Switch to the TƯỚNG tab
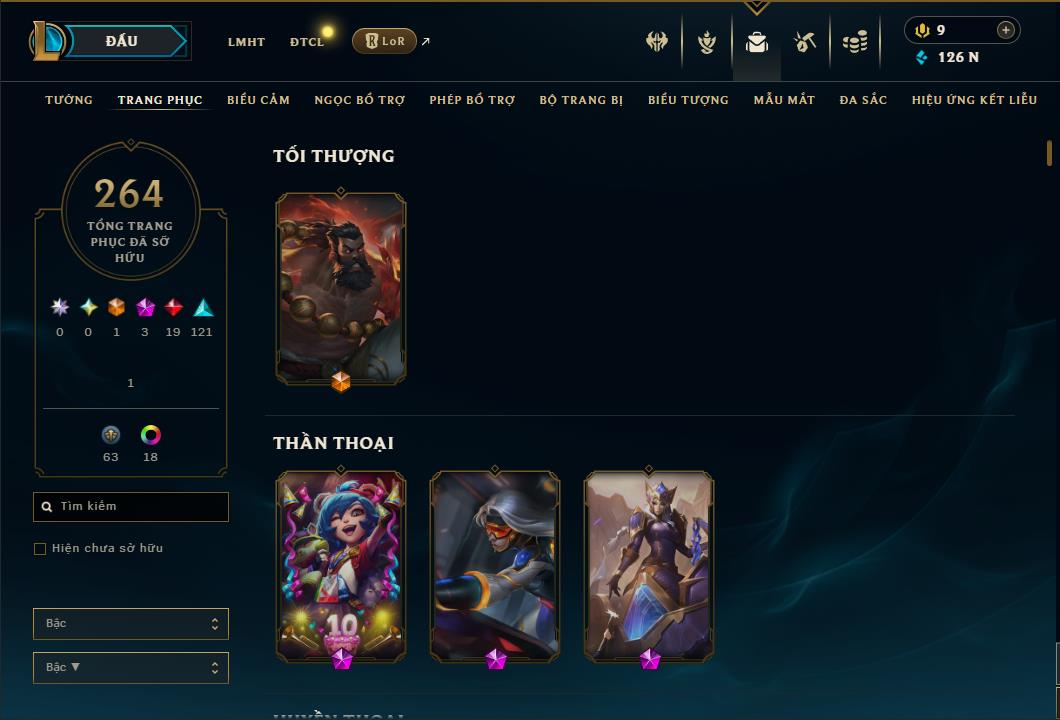 click(69, 100)
